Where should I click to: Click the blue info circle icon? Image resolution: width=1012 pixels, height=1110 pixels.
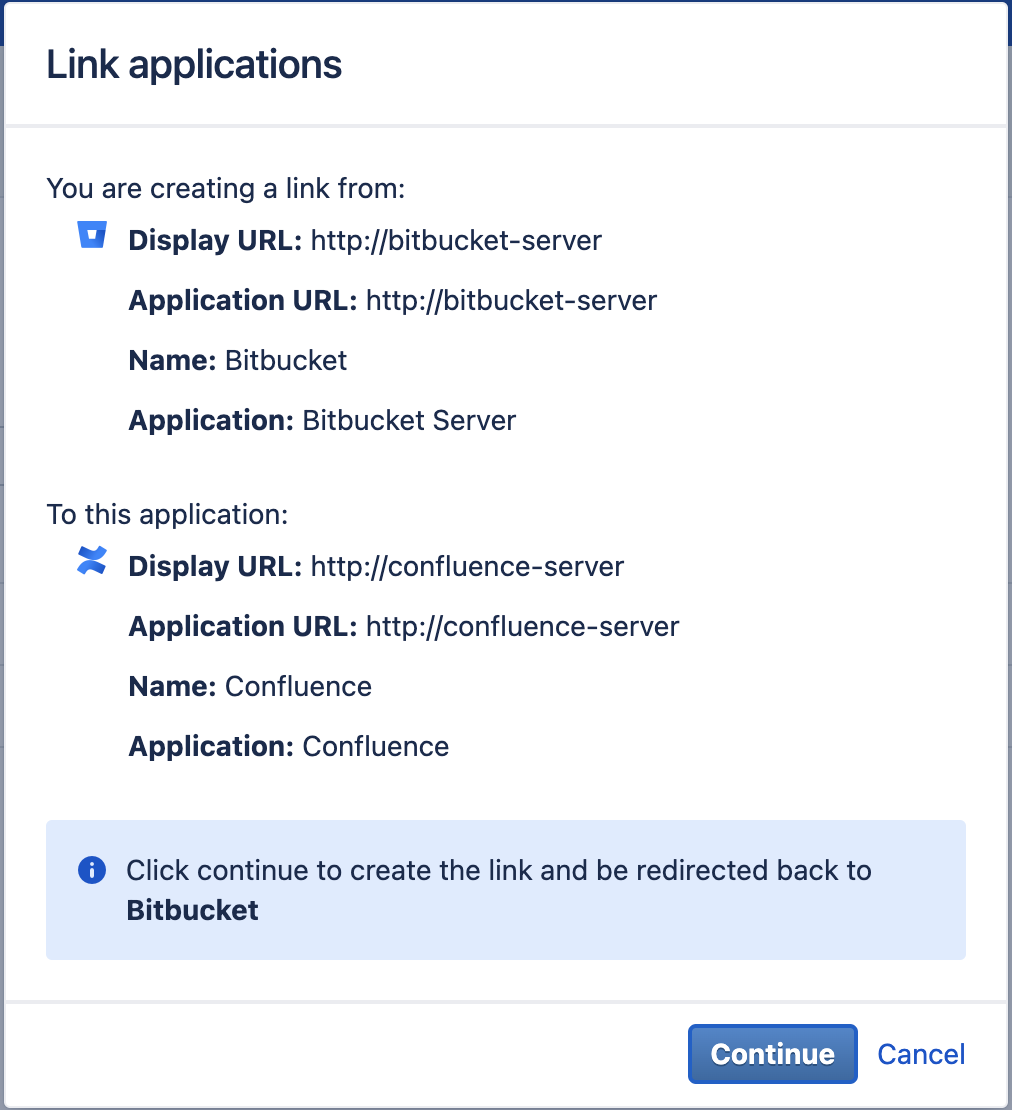tap(92, 870)
